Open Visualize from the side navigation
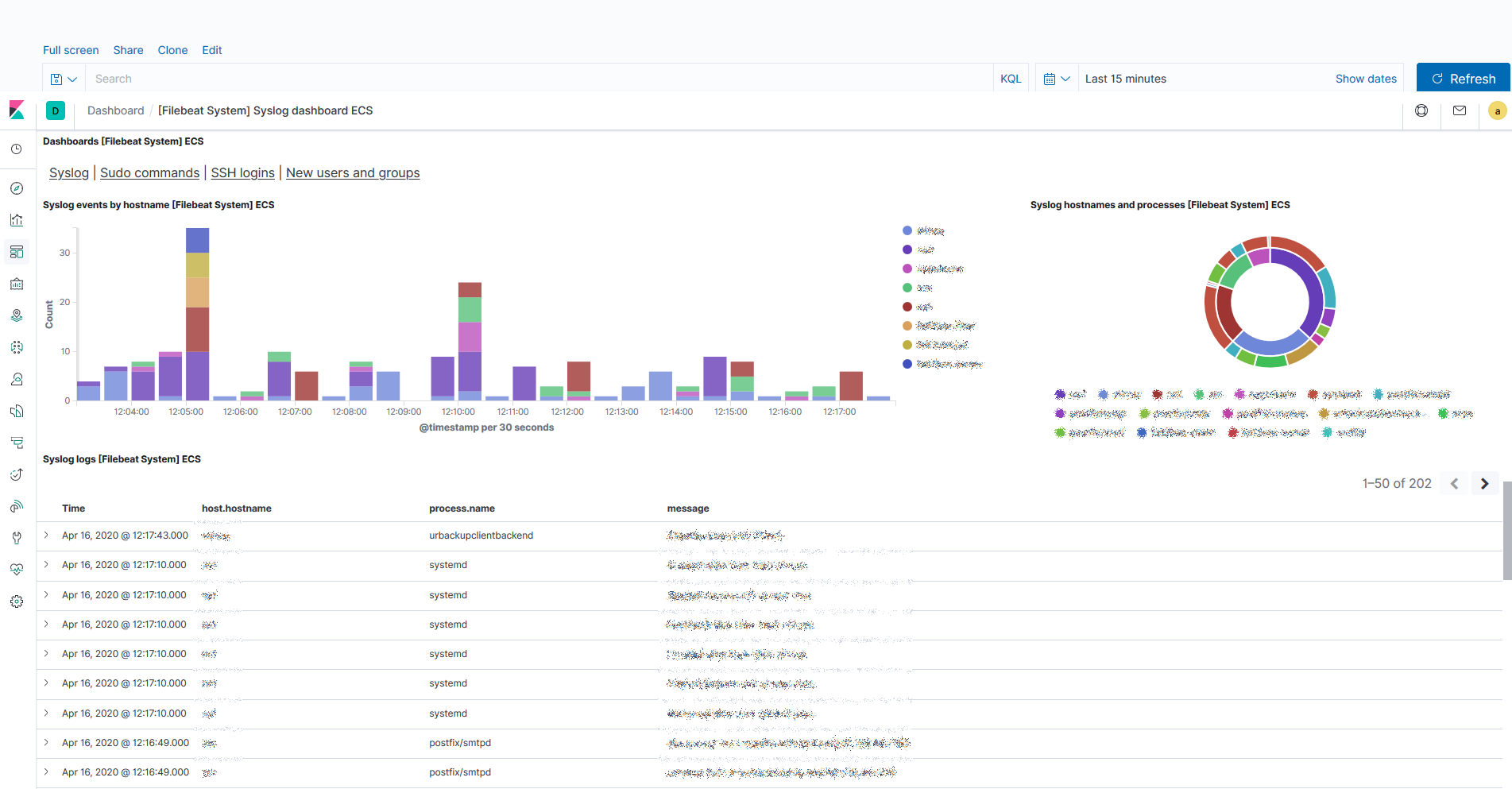The height and width of the screenshot is (789, 1512). (x=17, y=220)
